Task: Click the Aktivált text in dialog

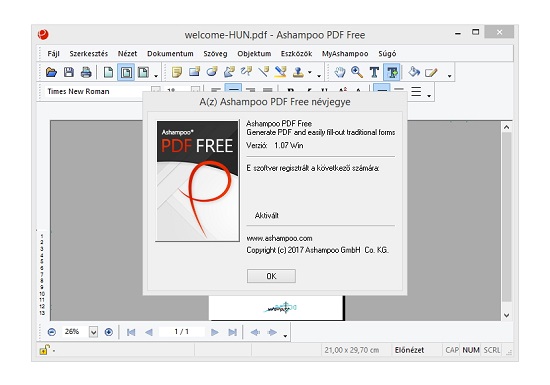Action: (x=267, y=216)
